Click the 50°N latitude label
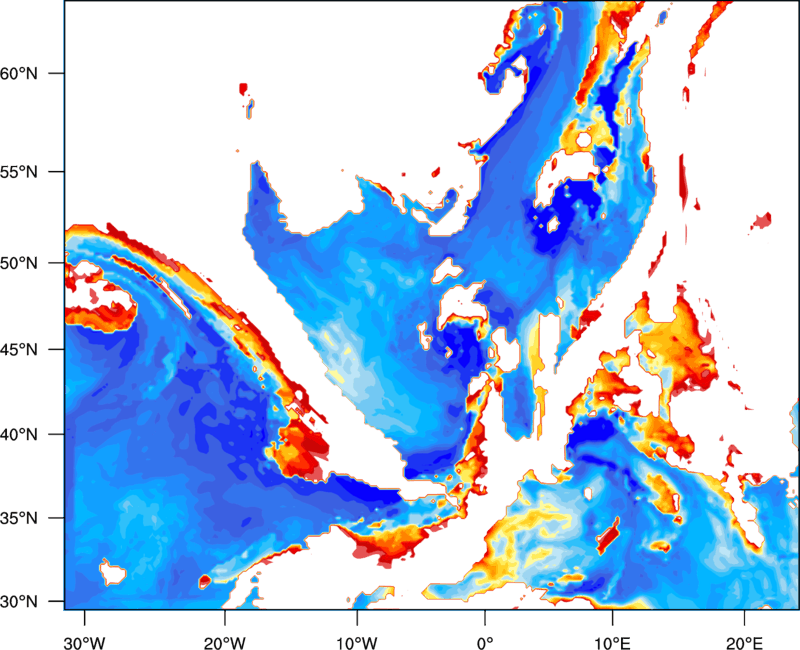The width and height of the screenshot is (800, 650). pyautogui.click(x=19, y=263)
